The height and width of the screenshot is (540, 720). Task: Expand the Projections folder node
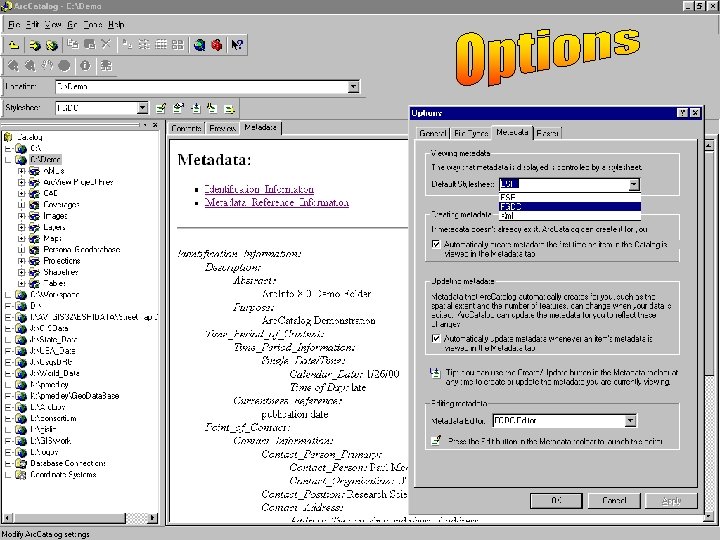pos(21,261)
